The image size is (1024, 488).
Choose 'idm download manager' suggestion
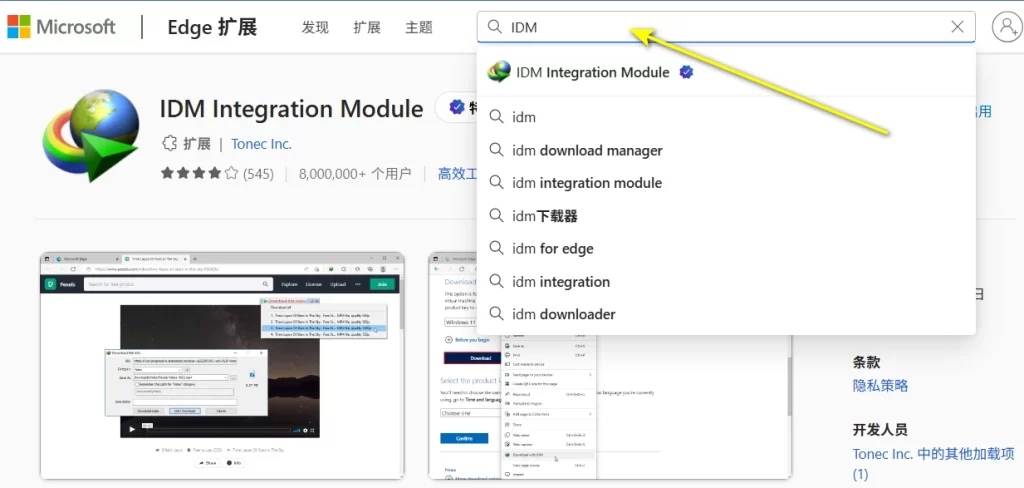(726, 150)
